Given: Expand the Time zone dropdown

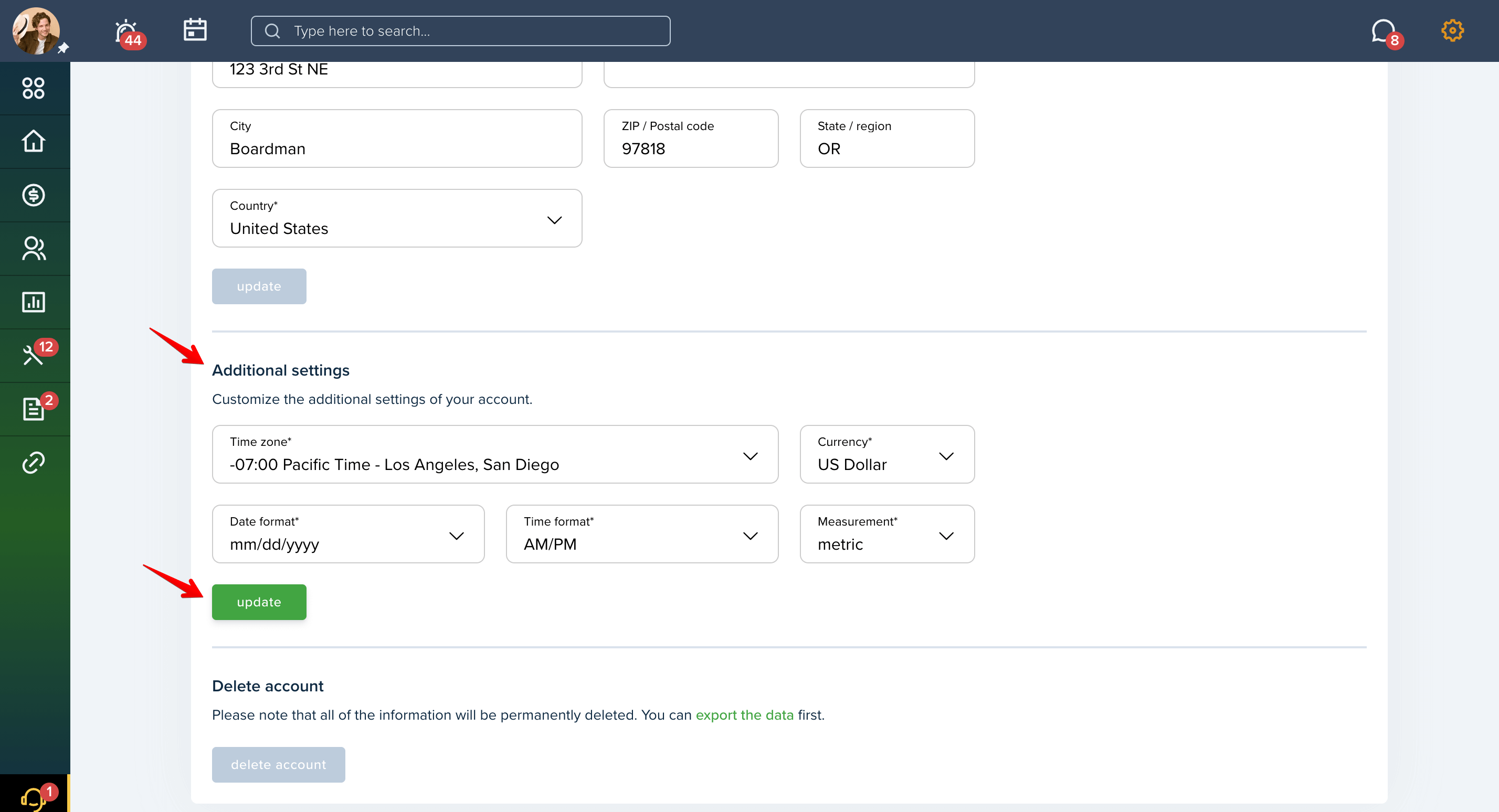Looking at the screenshot, I should click(495, 454).
